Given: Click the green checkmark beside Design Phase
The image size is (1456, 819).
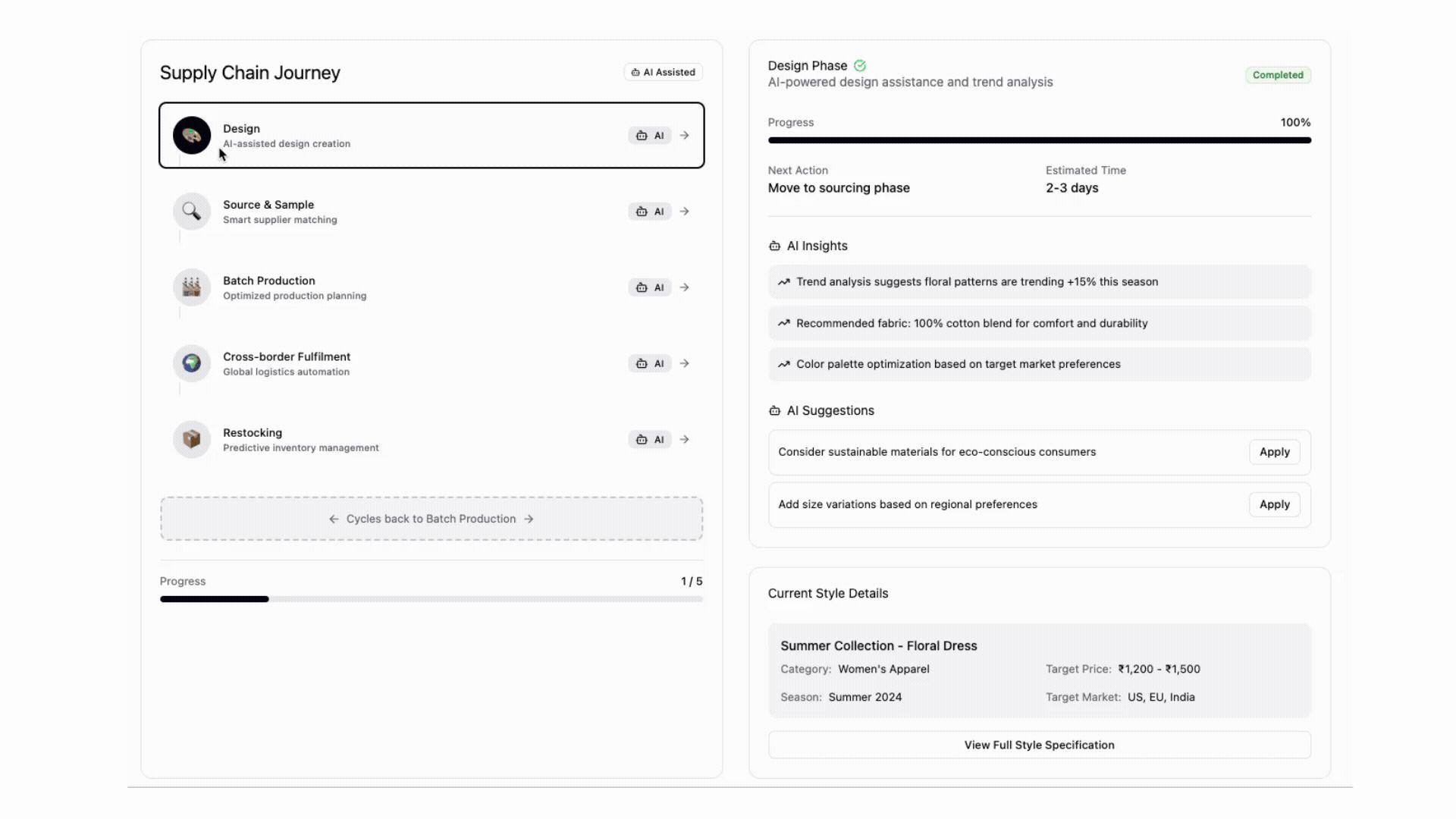Looking at the screenshot, I should [860, 65].
